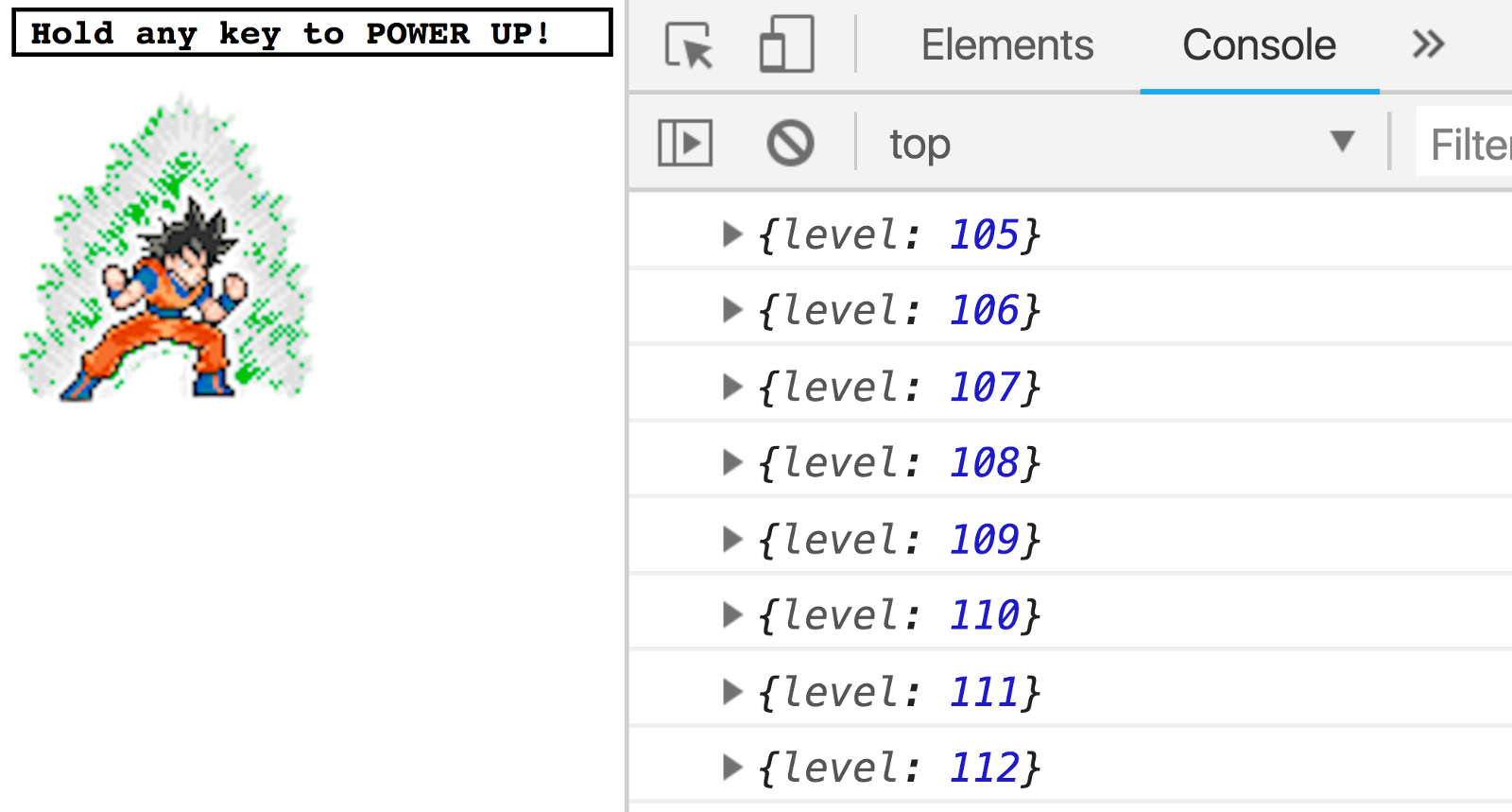Toggle the console sidebar icon
This screenshot has height=812, width=1512.
pyautogui.click(x=685, y=144)
